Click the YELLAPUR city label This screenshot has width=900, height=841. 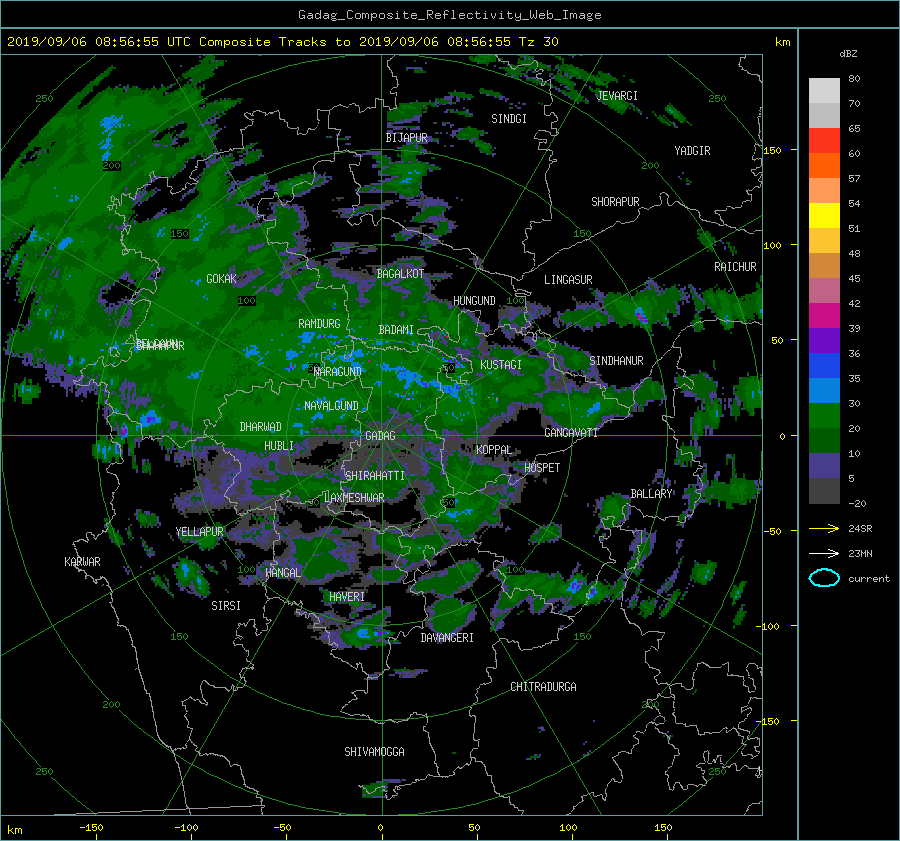coord(199,532)
